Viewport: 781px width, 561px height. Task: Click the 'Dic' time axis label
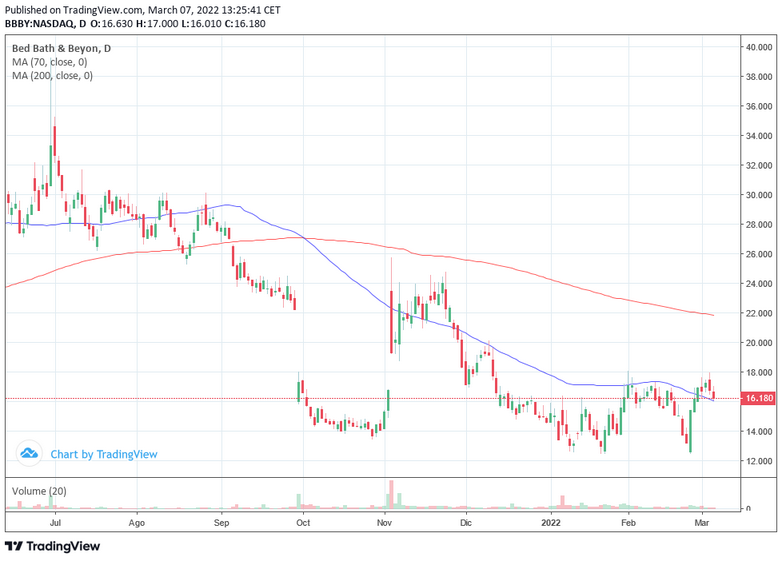pyautogui.click(x=466, y=523)
